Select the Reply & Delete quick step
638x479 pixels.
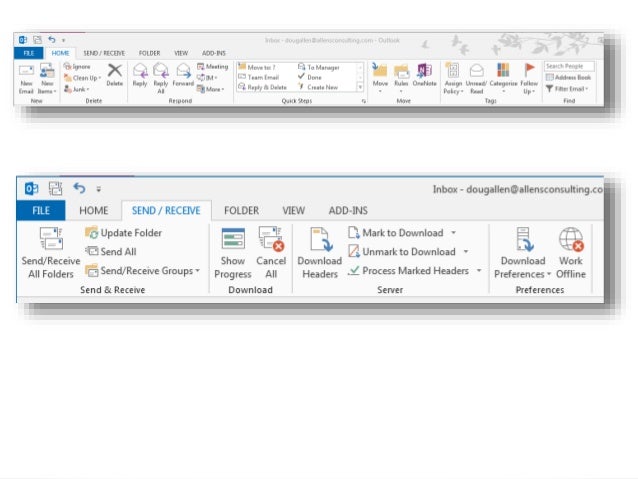pyautogui.click(x=262, y=87)
